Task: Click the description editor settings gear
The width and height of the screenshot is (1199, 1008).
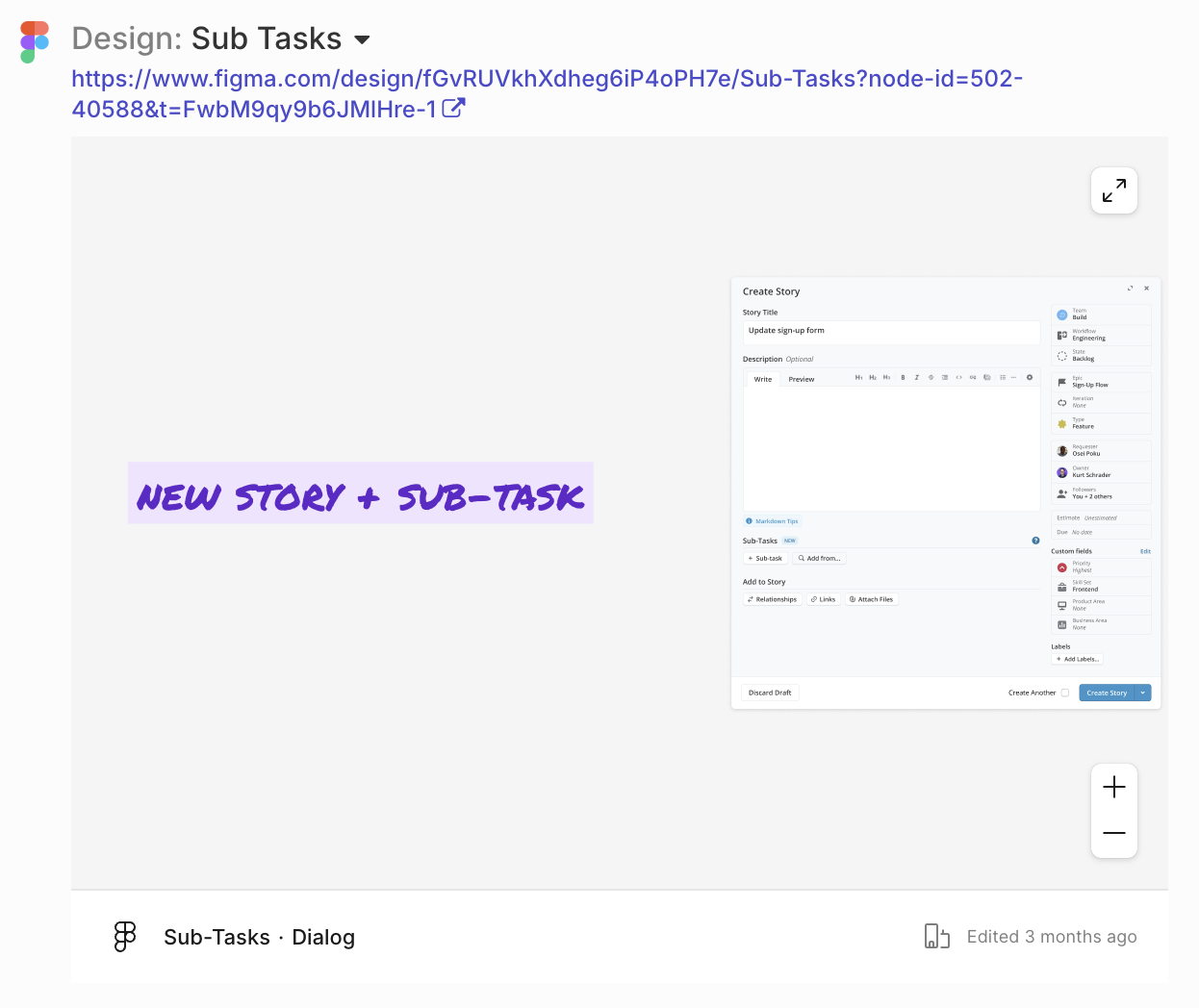Action: (1030, 377)
